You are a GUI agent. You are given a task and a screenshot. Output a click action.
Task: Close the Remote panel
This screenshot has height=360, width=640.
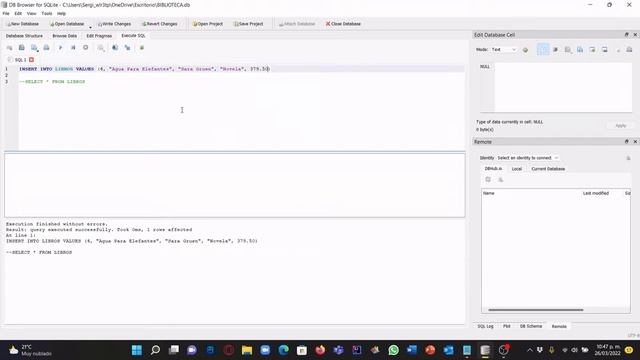coord(635,142)
